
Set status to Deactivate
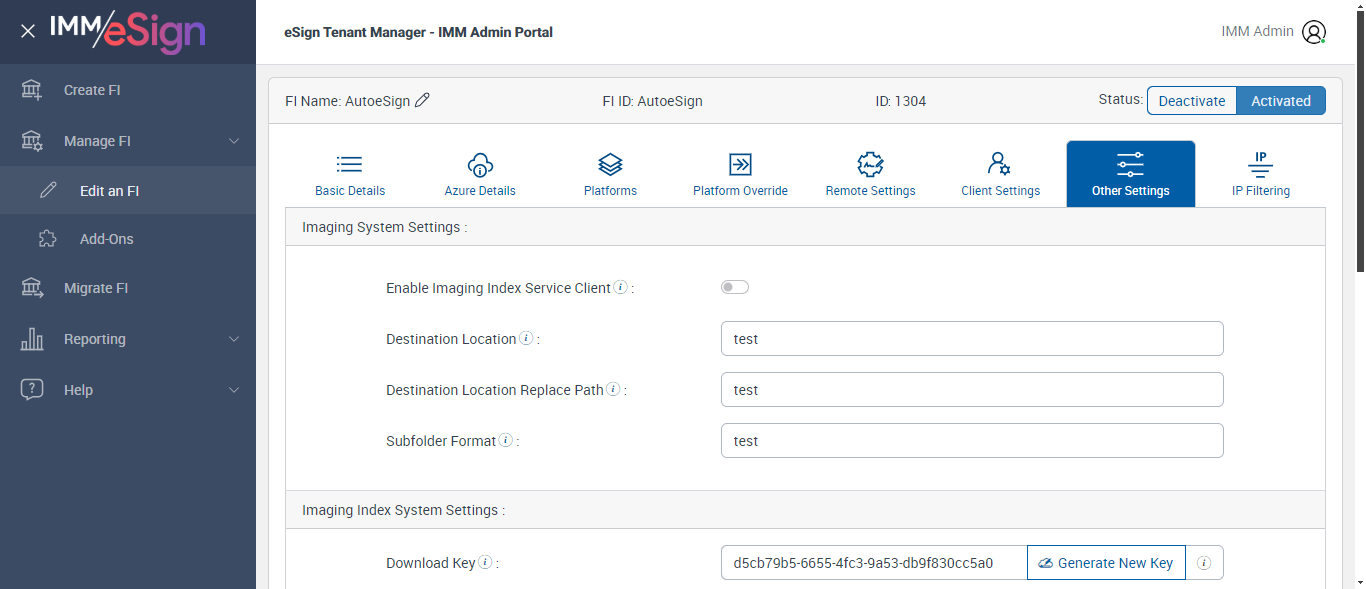(1191, 101)
